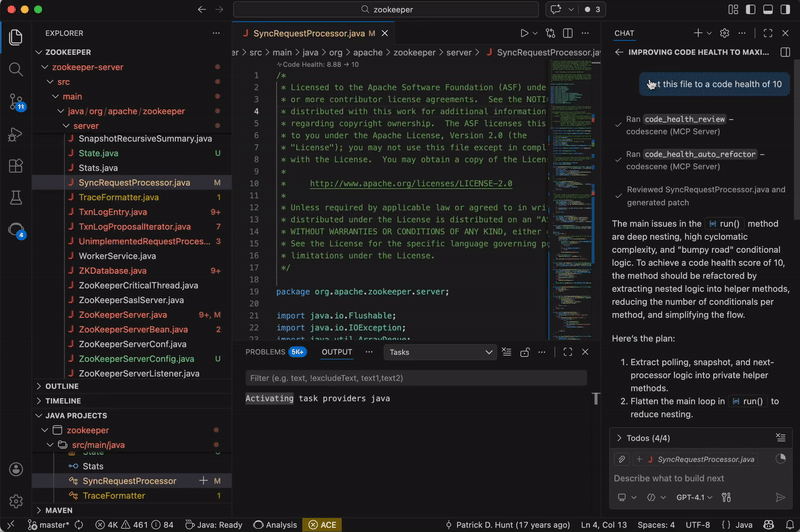Collapse the zookeeper-server folder
This screenshot has width=800, height=532.
[x=45, y=67]
